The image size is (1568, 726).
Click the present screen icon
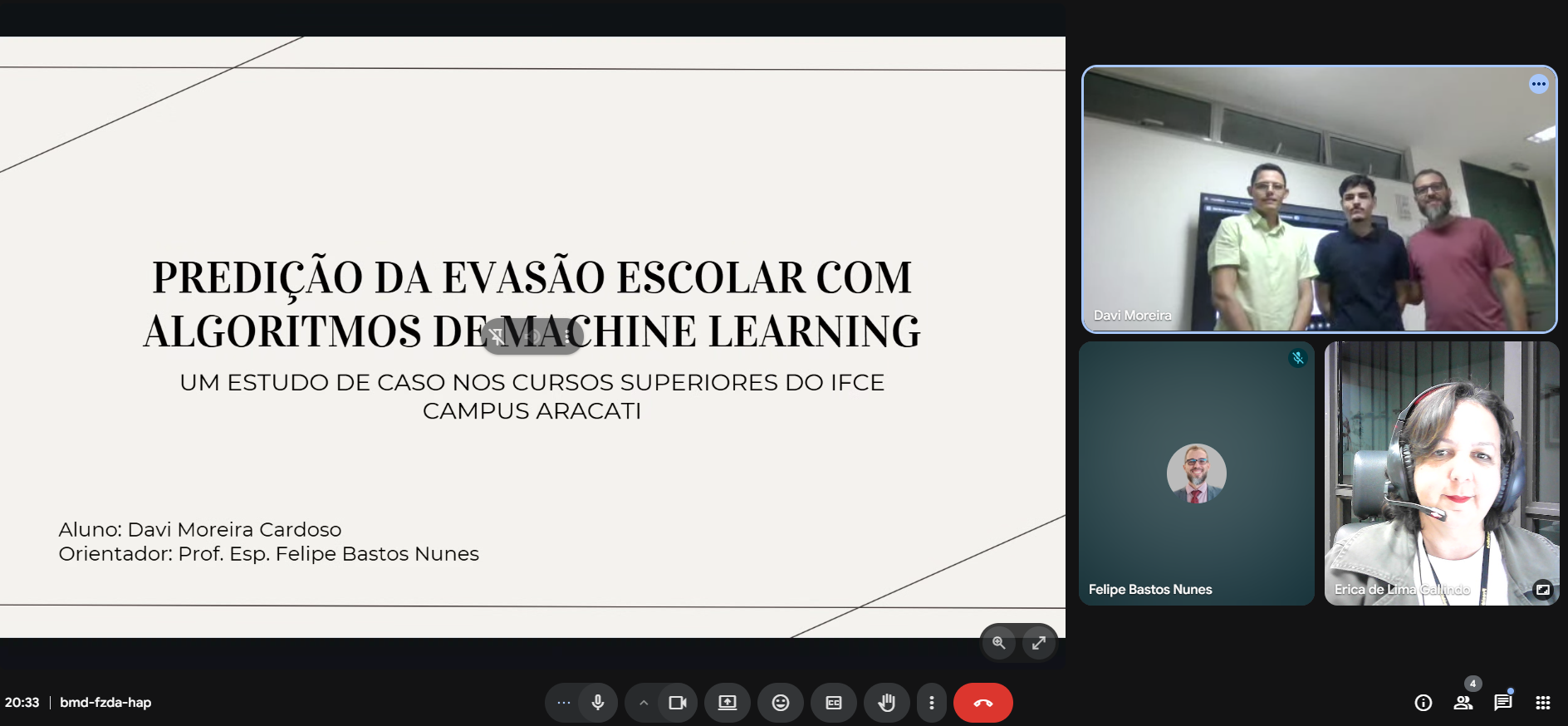(727, 703)
